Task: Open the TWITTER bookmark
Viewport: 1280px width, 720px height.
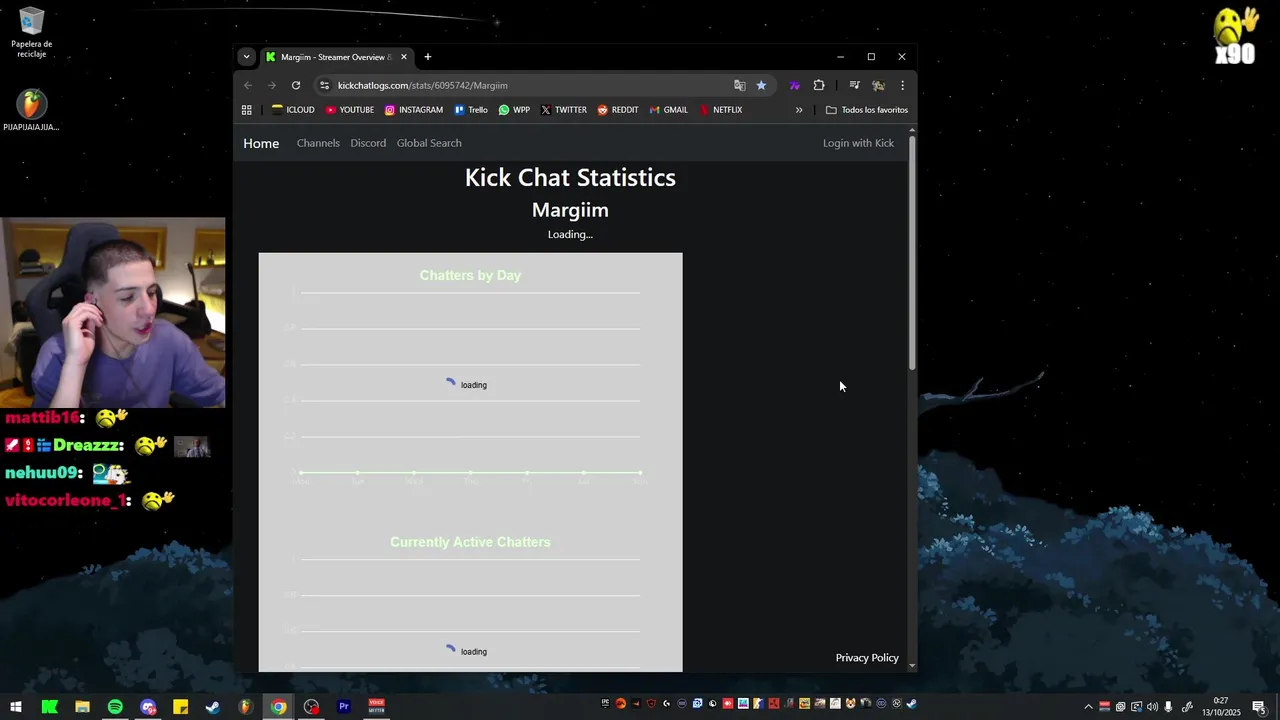Action: point(564,110)
